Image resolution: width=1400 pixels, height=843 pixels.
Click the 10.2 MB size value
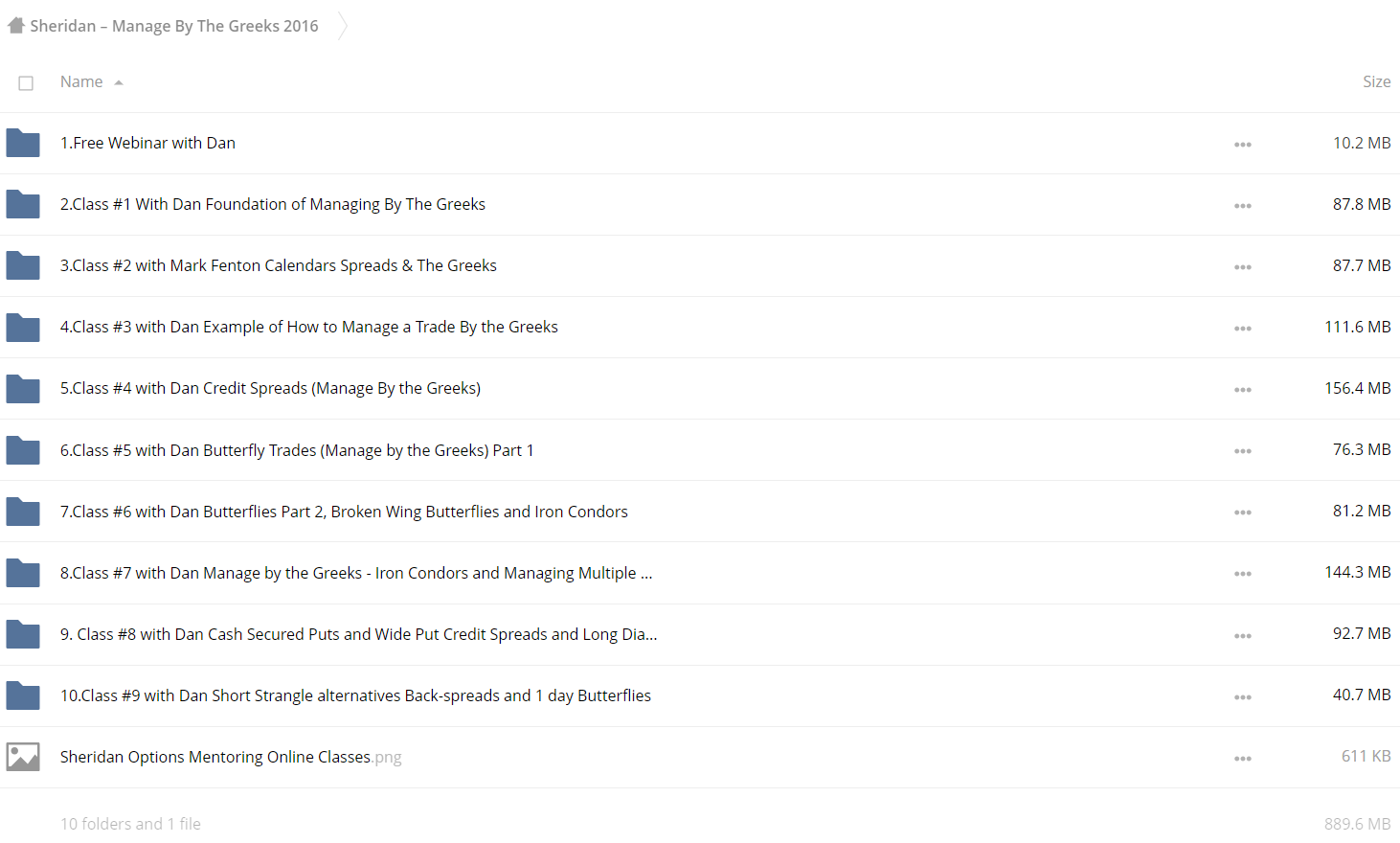point(1362,143)
